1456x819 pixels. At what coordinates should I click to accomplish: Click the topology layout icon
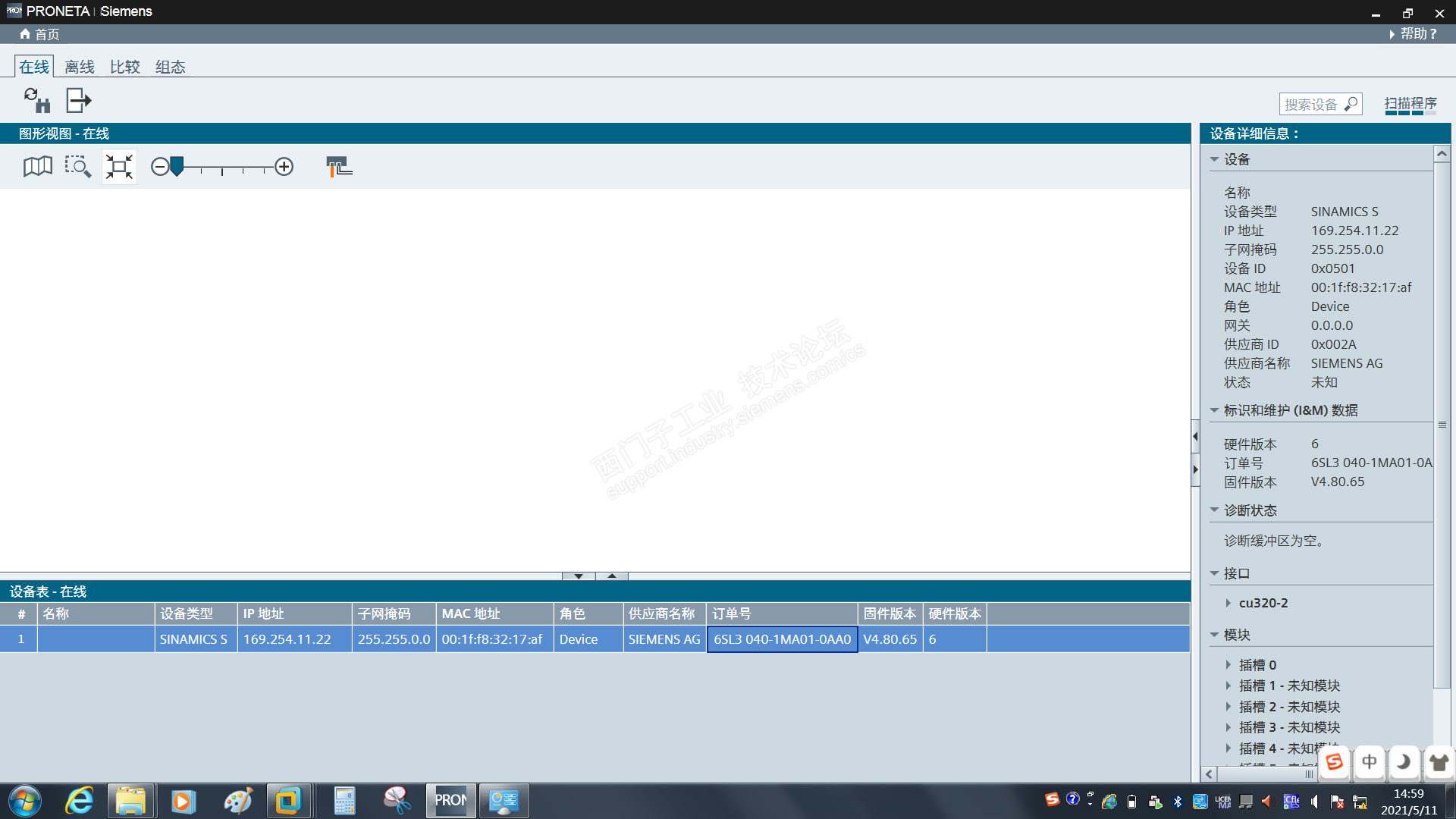click(338, 167)
